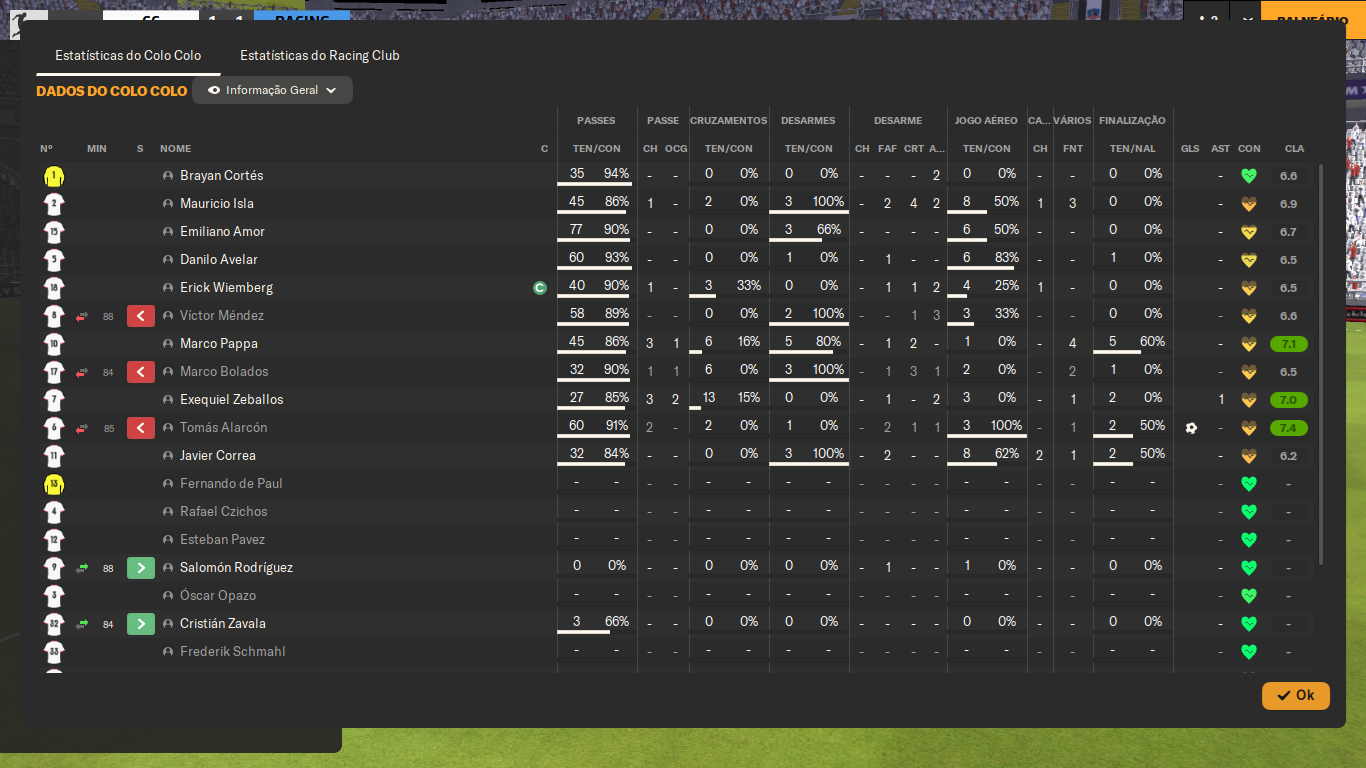
Task: Open Salomón Rodríguez's name link
Action: (237, 568)
